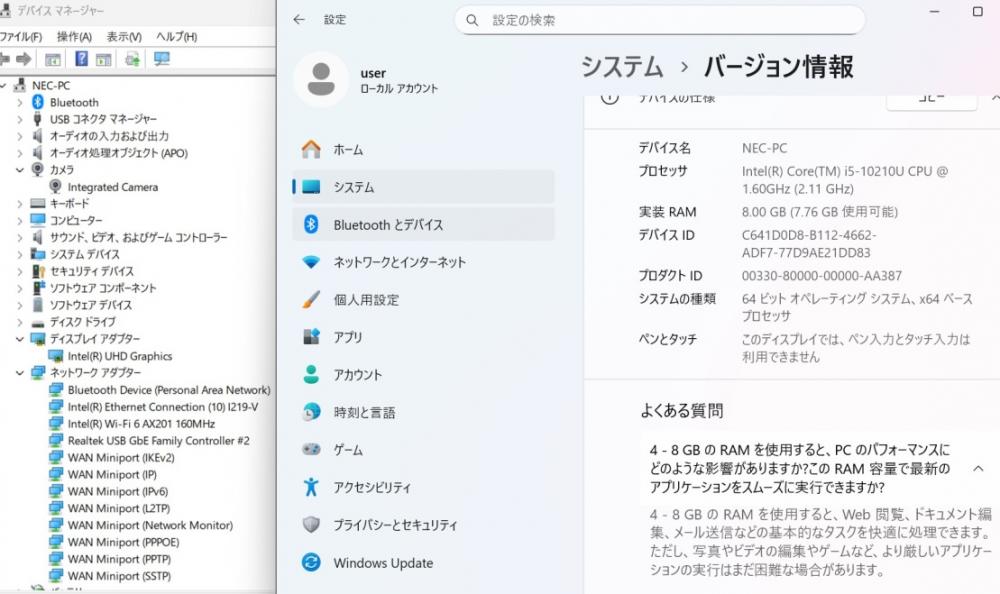Open the 表示(V) menu
The height and width of the screenshot is (594, 1000).
(x=124, y=37)
